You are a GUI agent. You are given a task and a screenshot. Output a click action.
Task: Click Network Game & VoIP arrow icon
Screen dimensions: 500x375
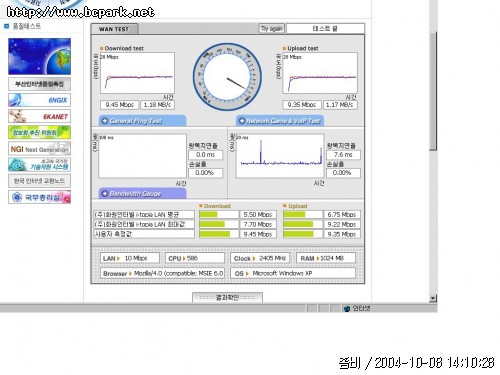[242, 121]
